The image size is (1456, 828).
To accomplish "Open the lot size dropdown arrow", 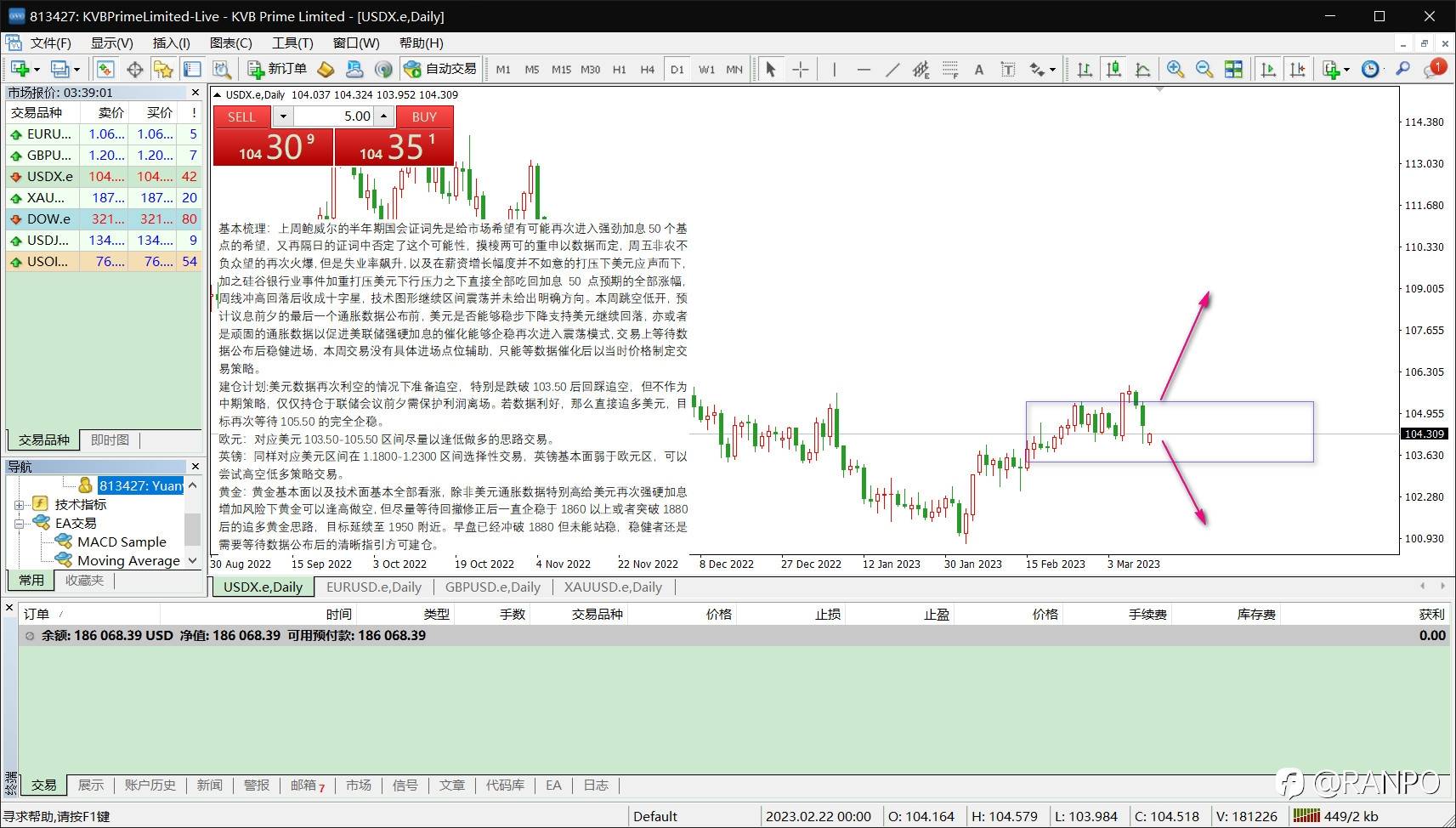I will 283,116.
